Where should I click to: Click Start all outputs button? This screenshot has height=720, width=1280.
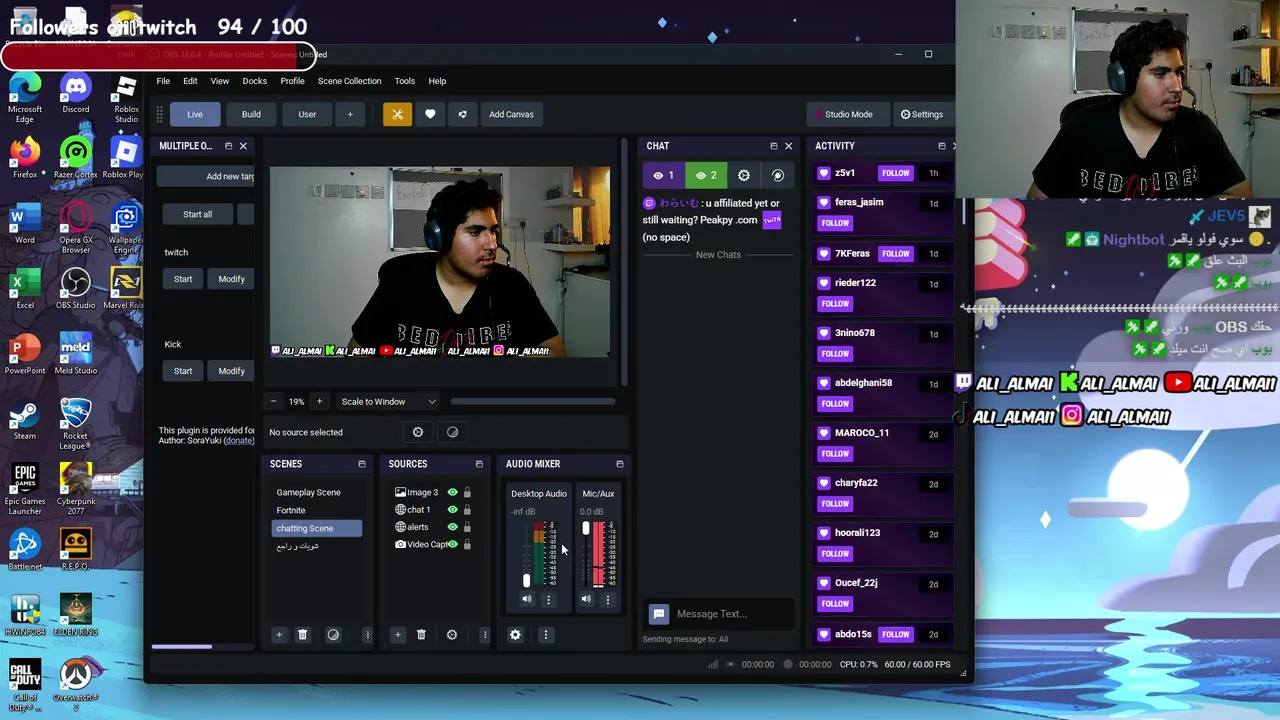coord(197,214)
